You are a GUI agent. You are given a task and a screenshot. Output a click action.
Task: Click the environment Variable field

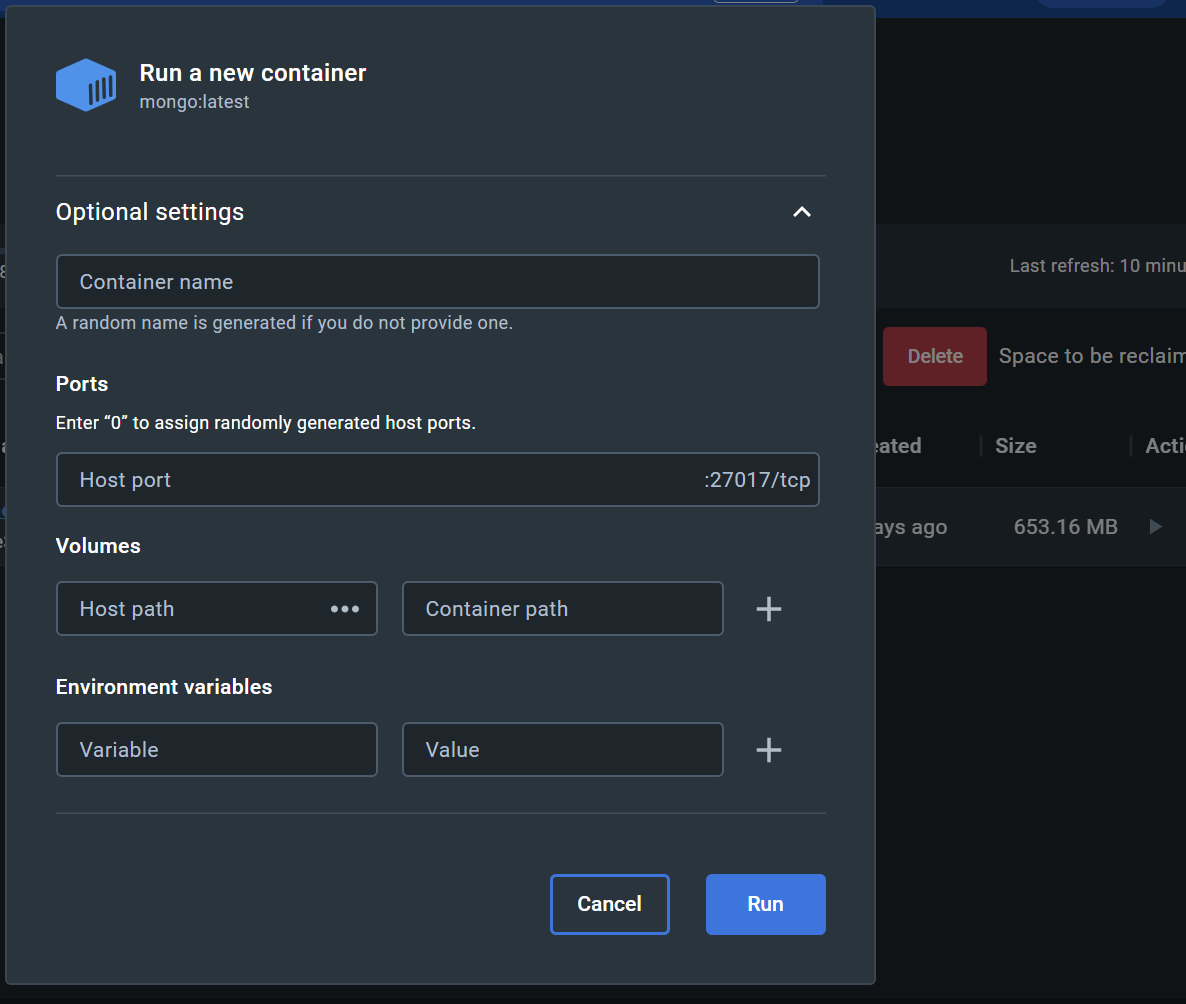click(x=216, y=749)
